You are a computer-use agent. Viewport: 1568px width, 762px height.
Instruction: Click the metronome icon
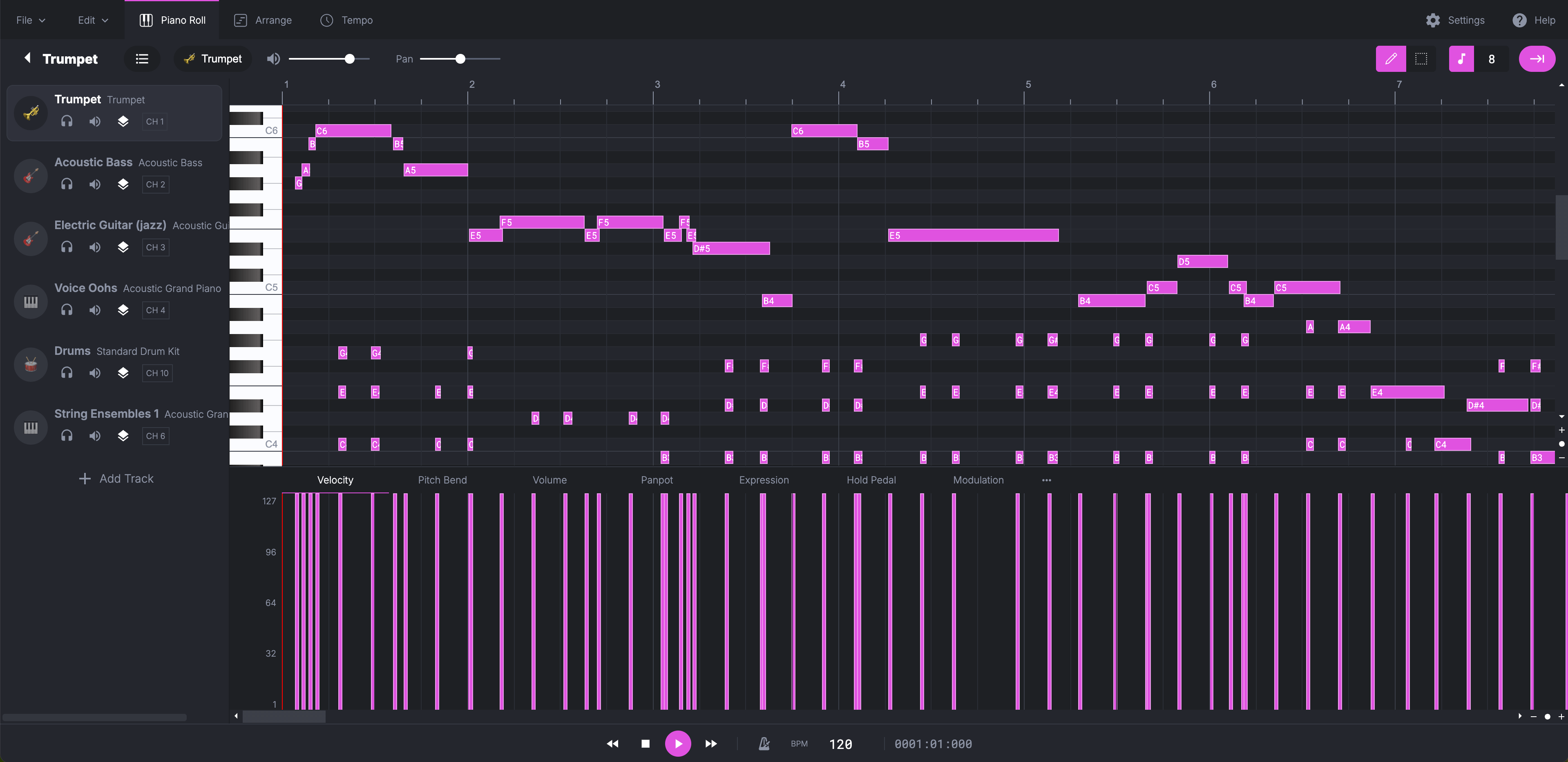(764, 744)
